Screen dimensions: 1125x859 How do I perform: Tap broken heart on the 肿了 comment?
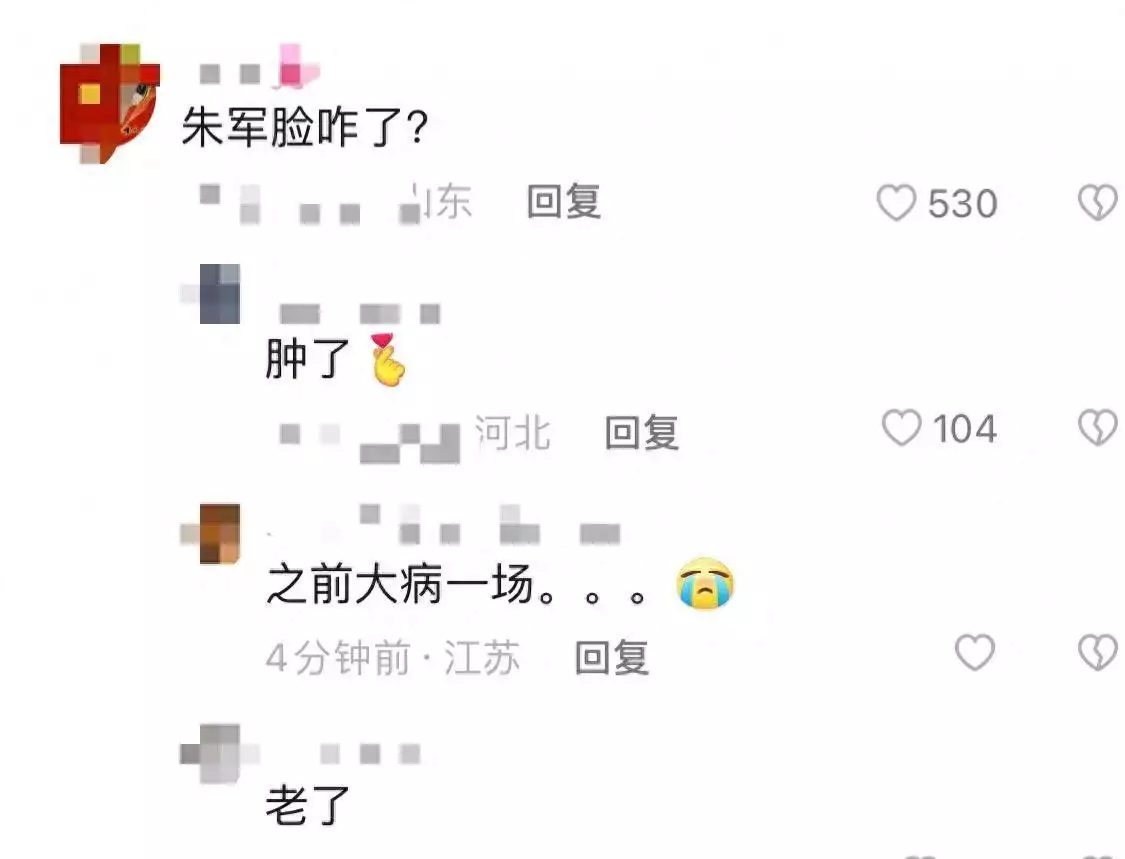point(1098,428)
